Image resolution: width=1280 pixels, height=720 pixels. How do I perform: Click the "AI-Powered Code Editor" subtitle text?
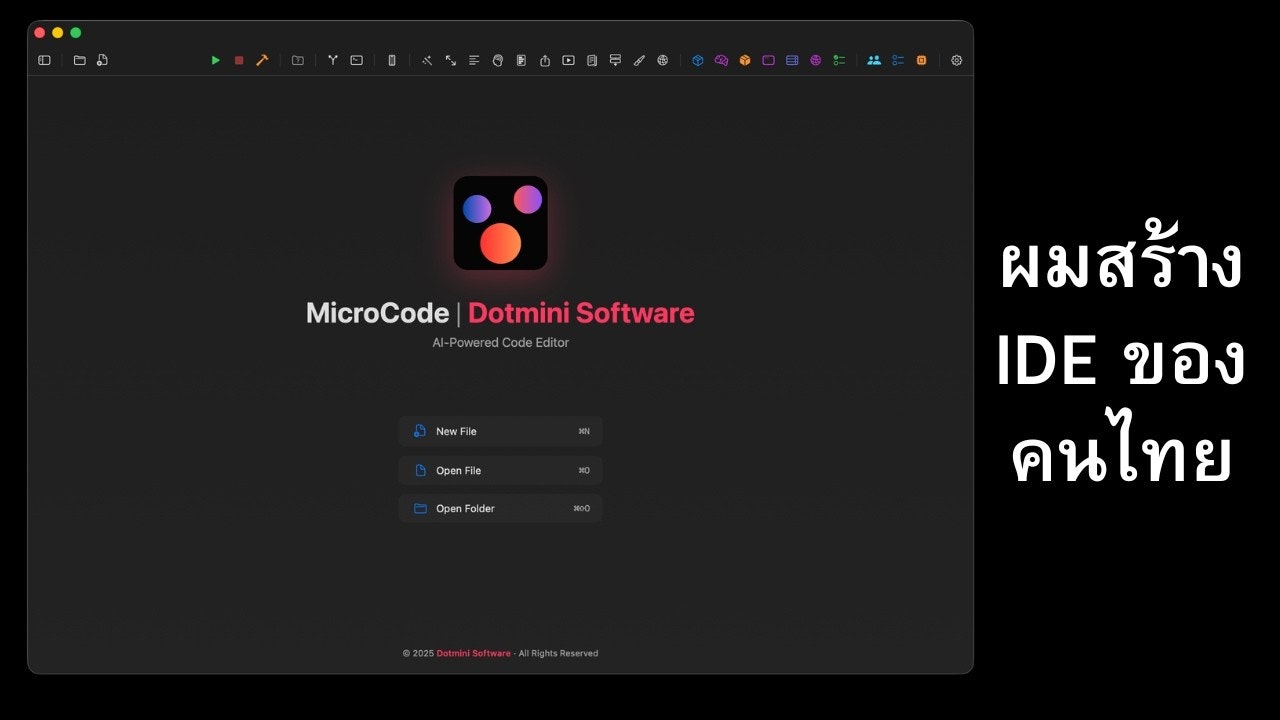tap(500, 342)
